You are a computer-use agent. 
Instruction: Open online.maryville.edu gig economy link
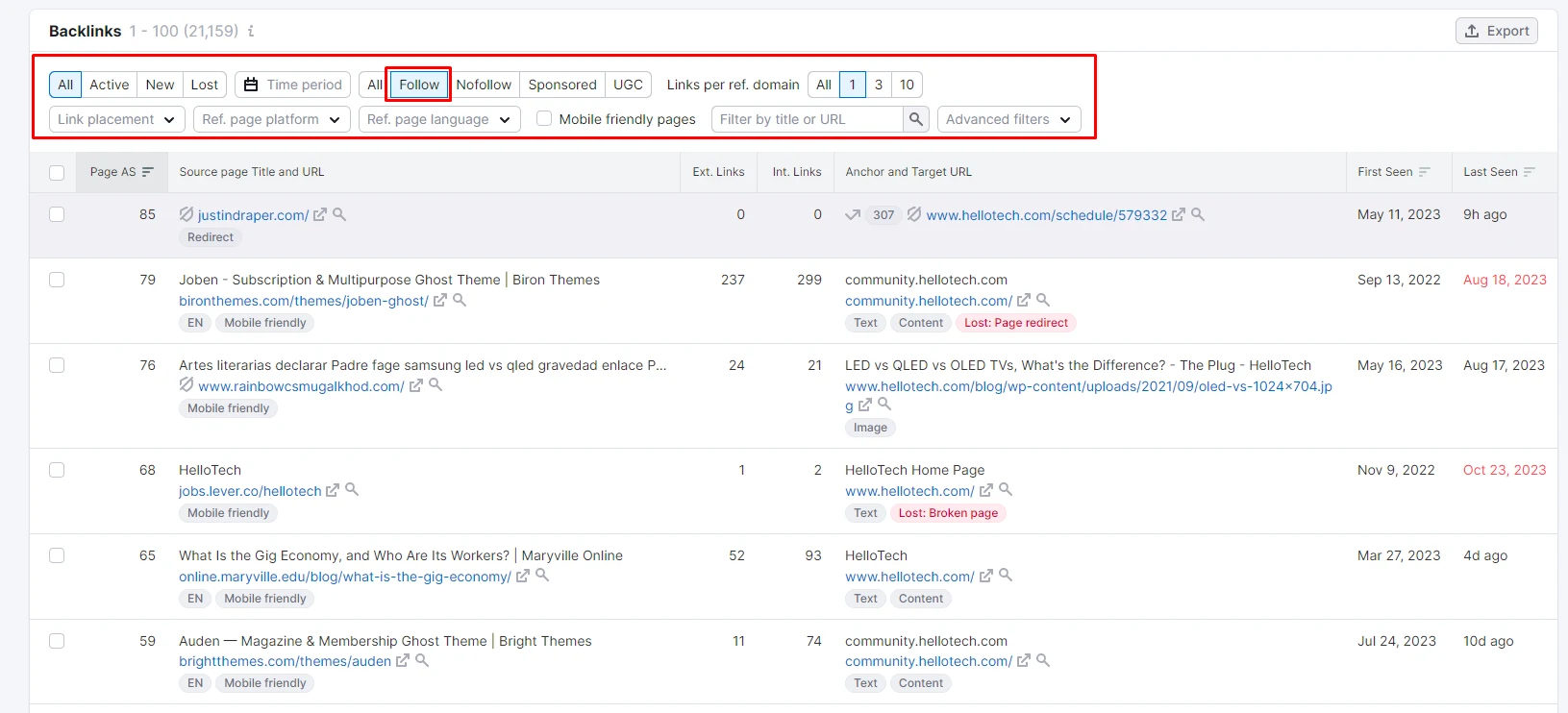(345, 577)
